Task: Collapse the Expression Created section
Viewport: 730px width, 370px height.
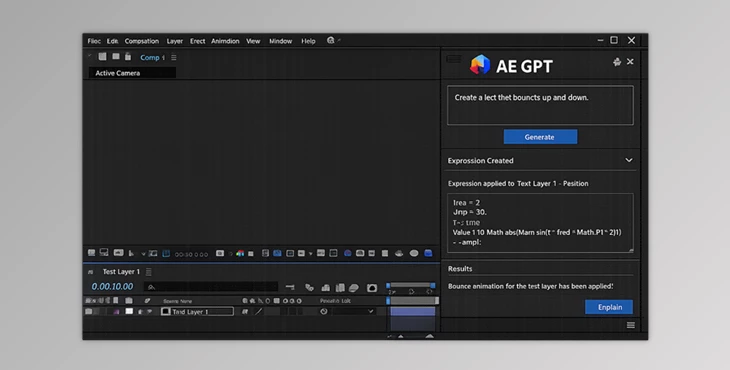Action: tap(629, 160)
